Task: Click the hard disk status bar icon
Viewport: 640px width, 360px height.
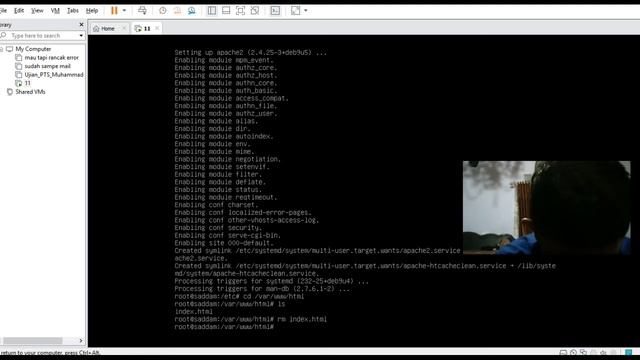Action: pos(563,352)
